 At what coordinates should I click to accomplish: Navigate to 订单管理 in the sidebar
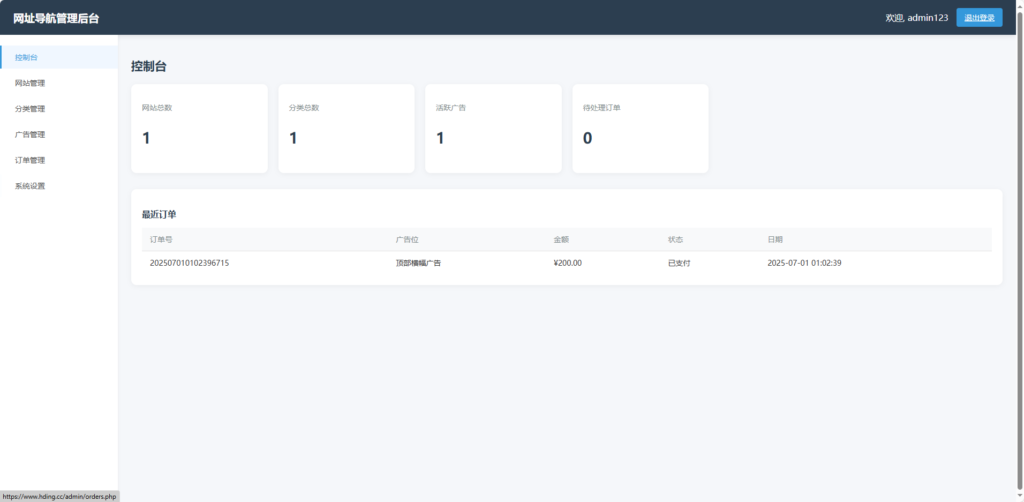[30, 160]
